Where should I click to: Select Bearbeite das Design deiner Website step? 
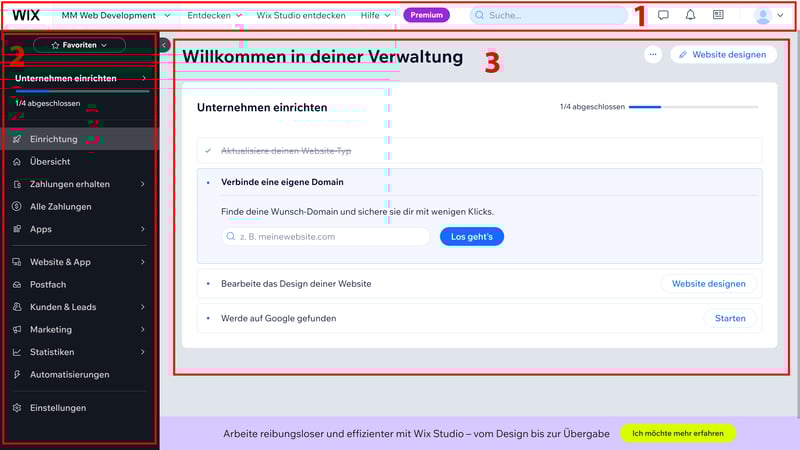296,284
